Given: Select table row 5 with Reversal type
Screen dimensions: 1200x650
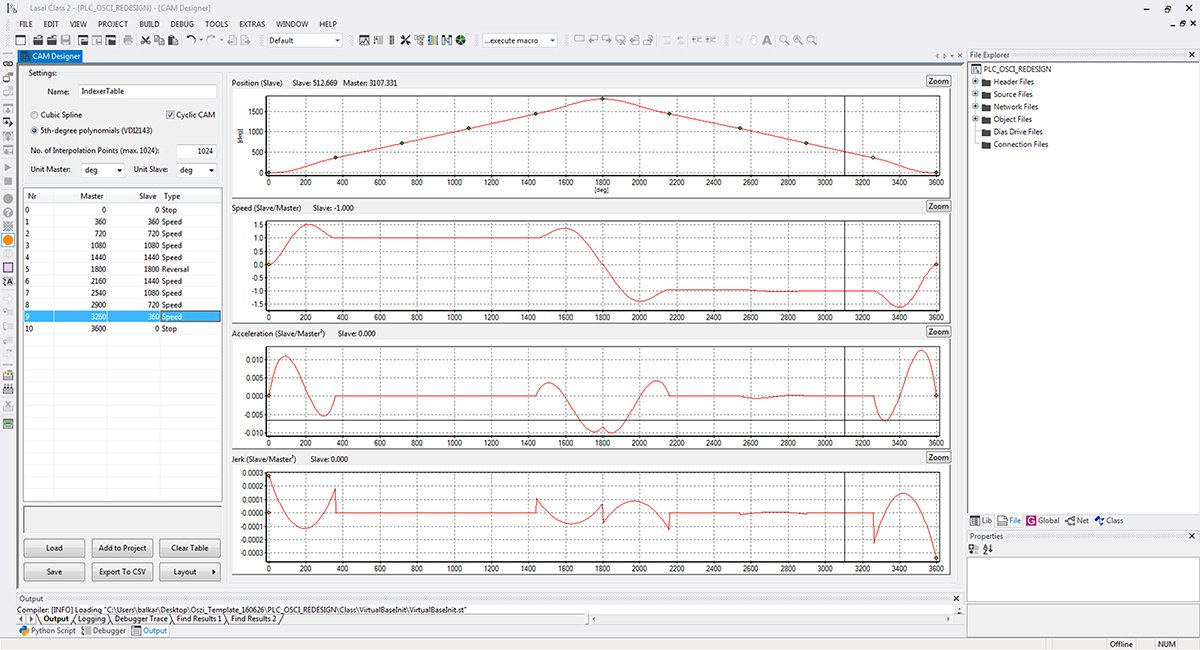Looking at the screenshot, I should pyautogui.click(x=122, y=269).
